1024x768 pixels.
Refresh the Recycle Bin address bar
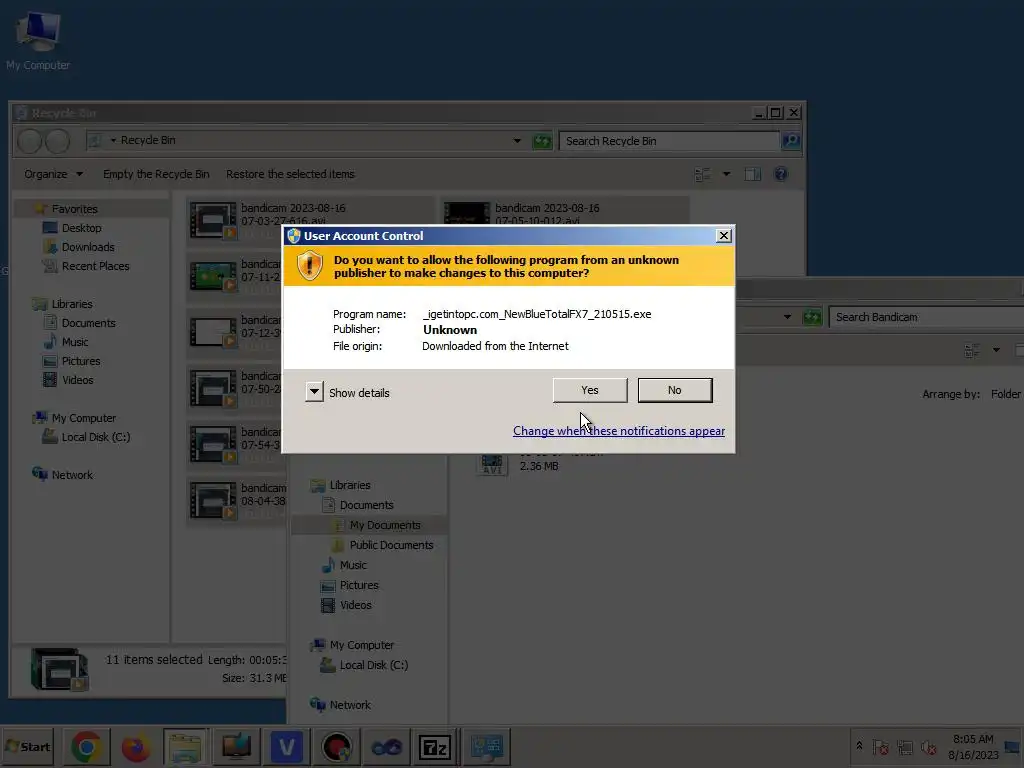click(x=542, y=141)
